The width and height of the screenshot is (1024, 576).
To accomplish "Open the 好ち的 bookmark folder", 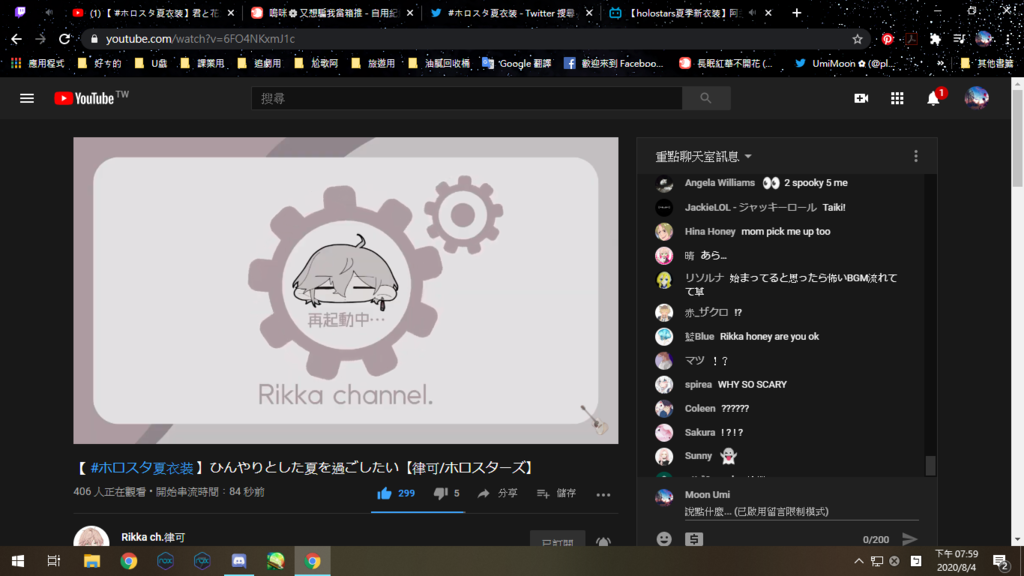I will (x=100, y=63).
